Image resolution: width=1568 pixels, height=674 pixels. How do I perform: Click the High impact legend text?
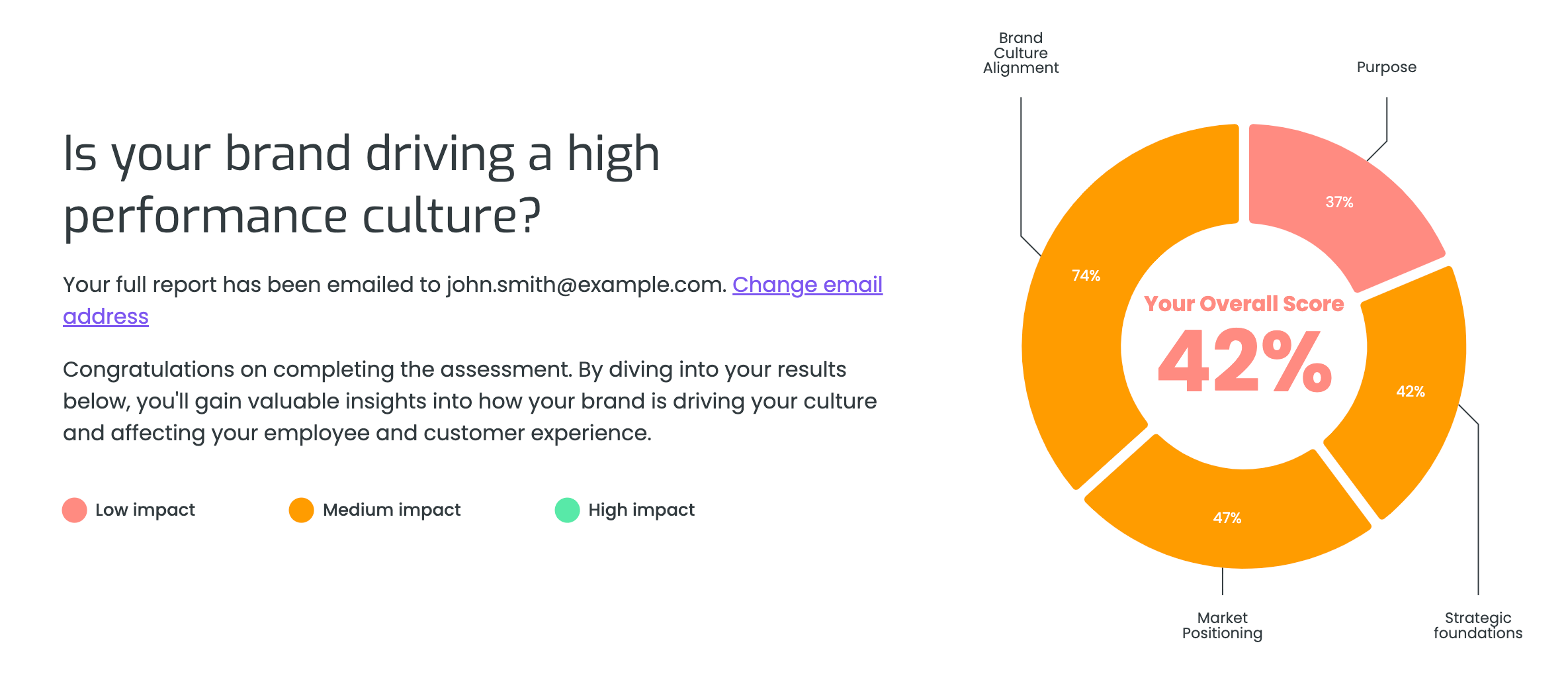642,510
